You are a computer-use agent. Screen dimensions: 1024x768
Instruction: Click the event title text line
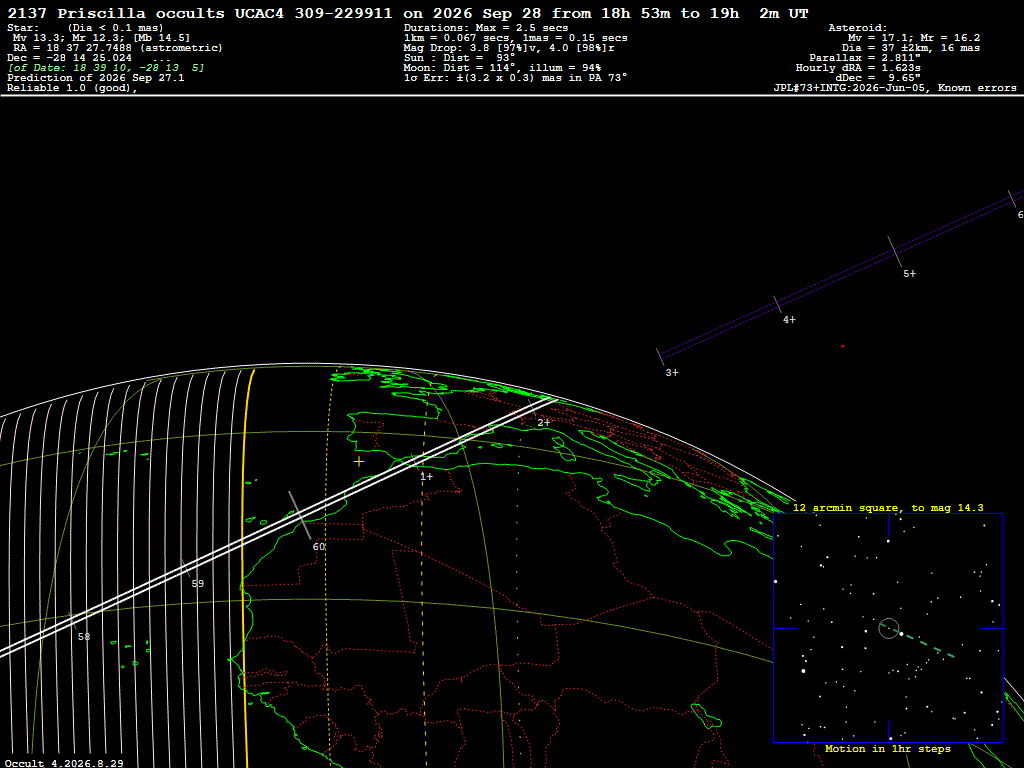408,13
